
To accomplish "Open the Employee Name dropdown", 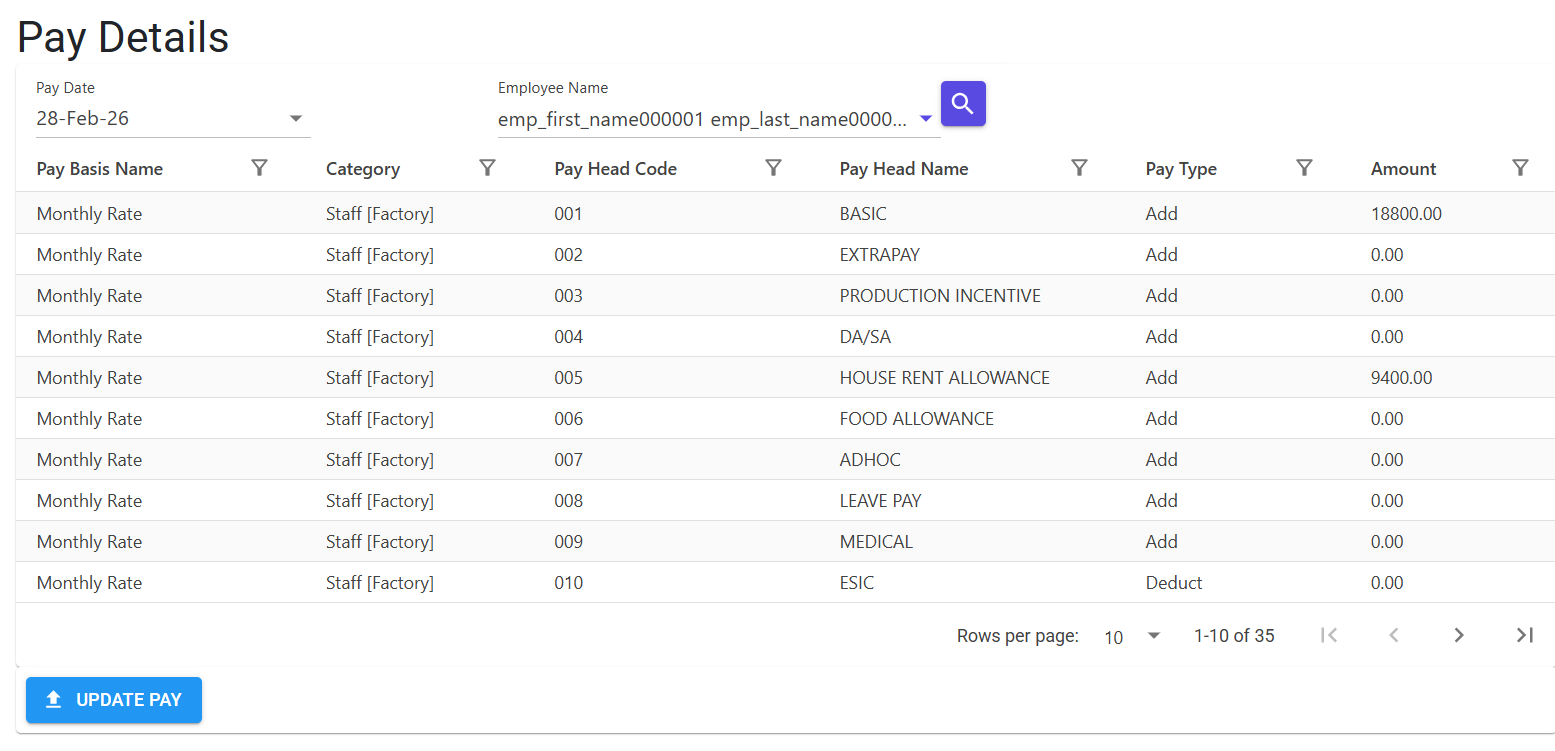I will pyautogui.click(x=717, y=119).
